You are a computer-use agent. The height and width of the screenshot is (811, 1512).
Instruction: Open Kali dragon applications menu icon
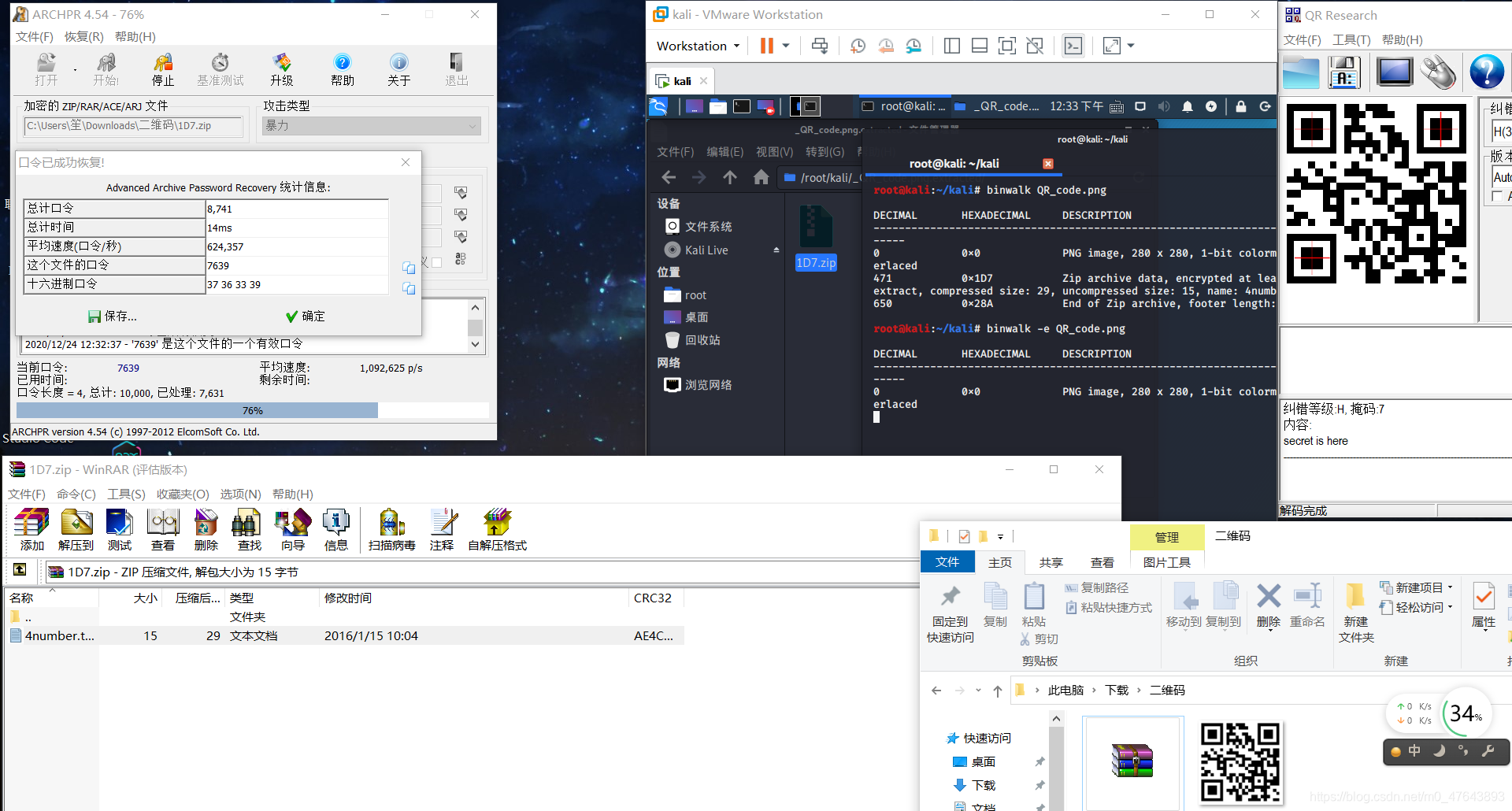click(x=658, y=106)
